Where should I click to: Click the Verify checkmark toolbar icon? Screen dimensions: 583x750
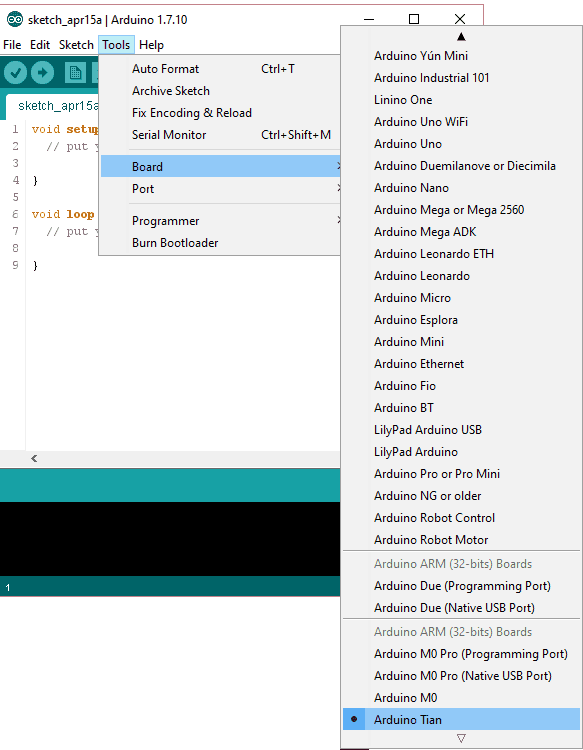pyautogui.click(x=15, y=73)
